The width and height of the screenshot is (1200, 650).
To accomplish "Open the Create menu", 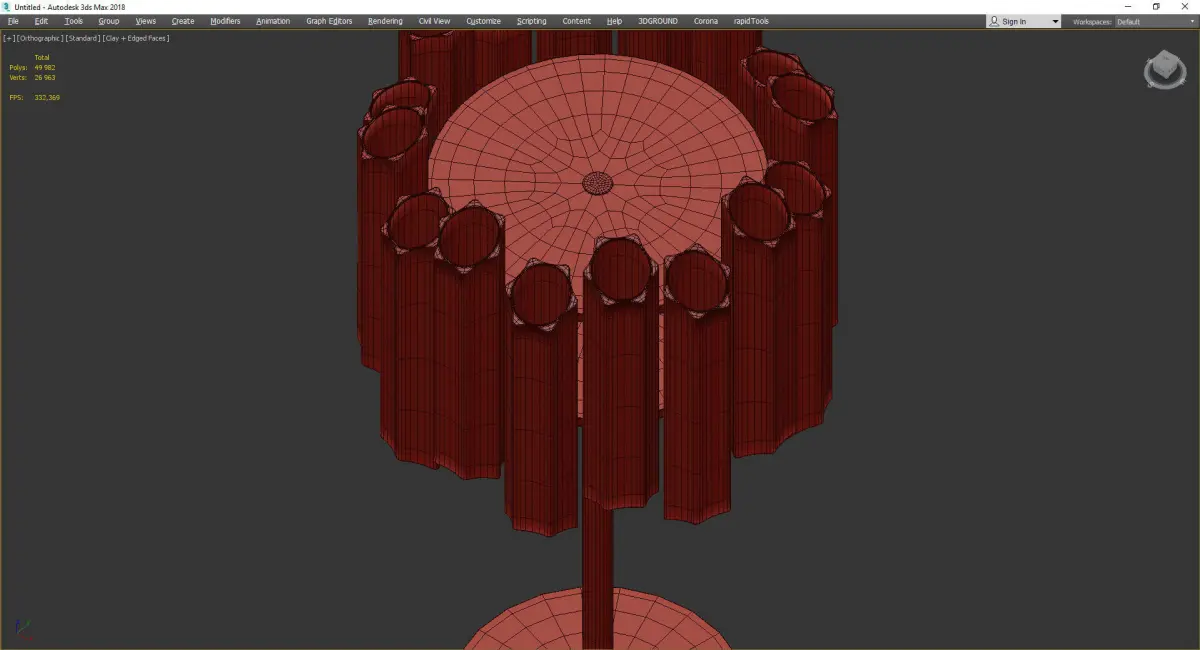I will coord(183,21).
